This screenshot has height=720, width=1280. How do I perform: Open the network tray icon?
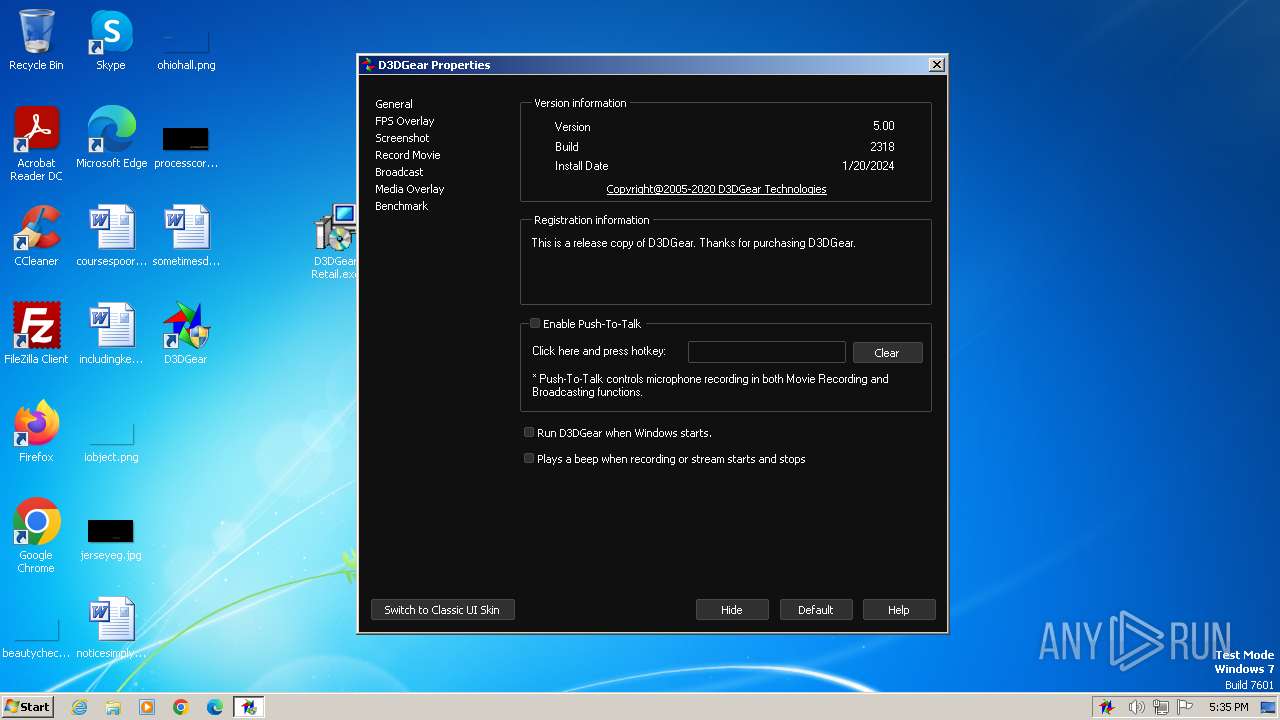coord(1161,707)
